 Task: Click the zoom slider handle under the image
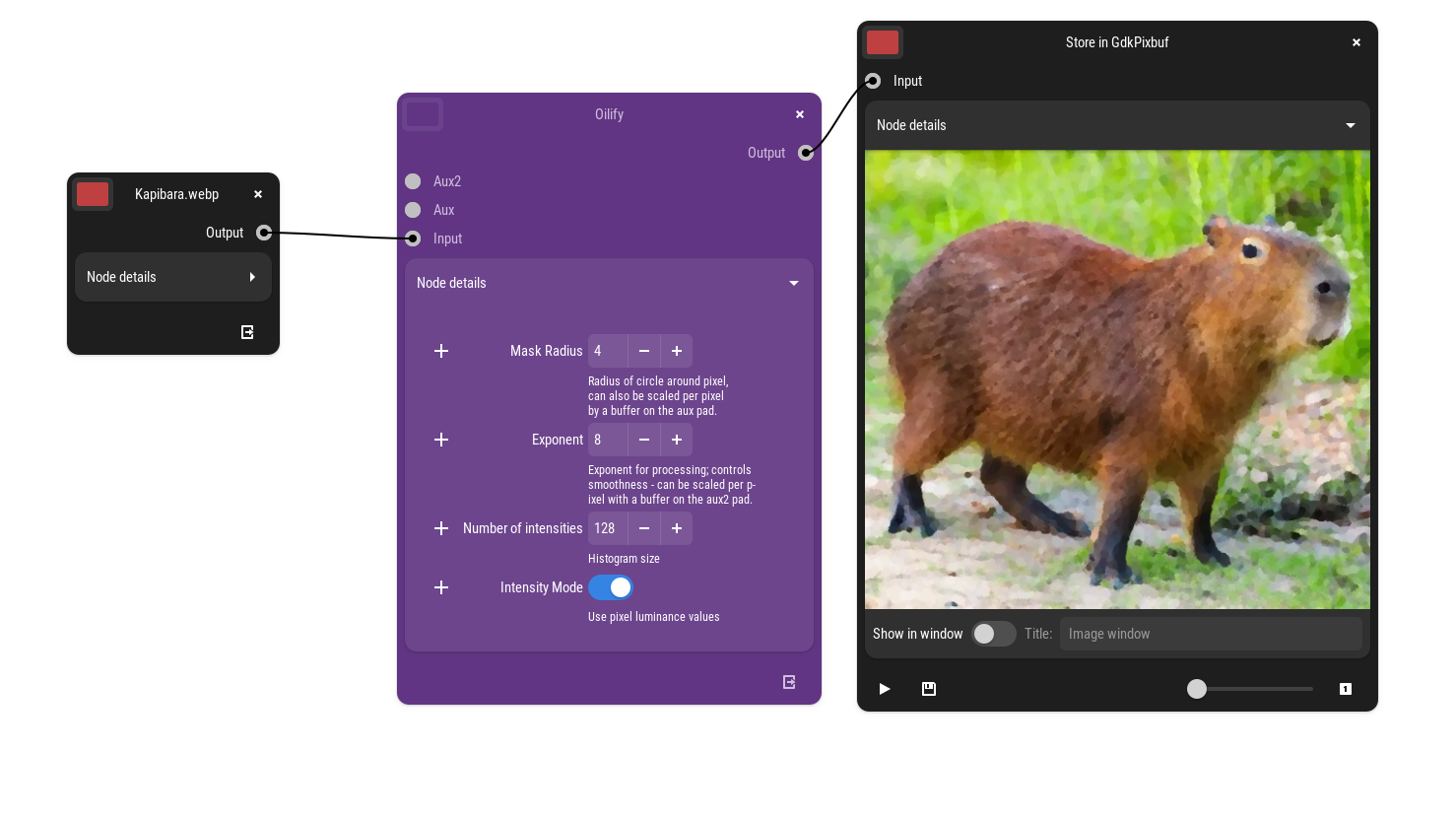click(x=1196, y=689)
